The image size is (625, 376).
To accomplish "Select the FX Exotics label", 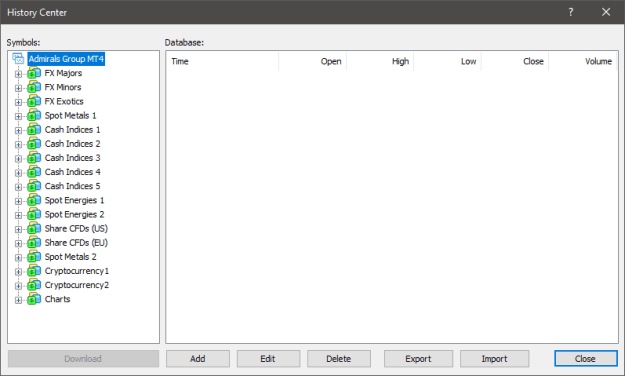I will [x=64, y=101].
